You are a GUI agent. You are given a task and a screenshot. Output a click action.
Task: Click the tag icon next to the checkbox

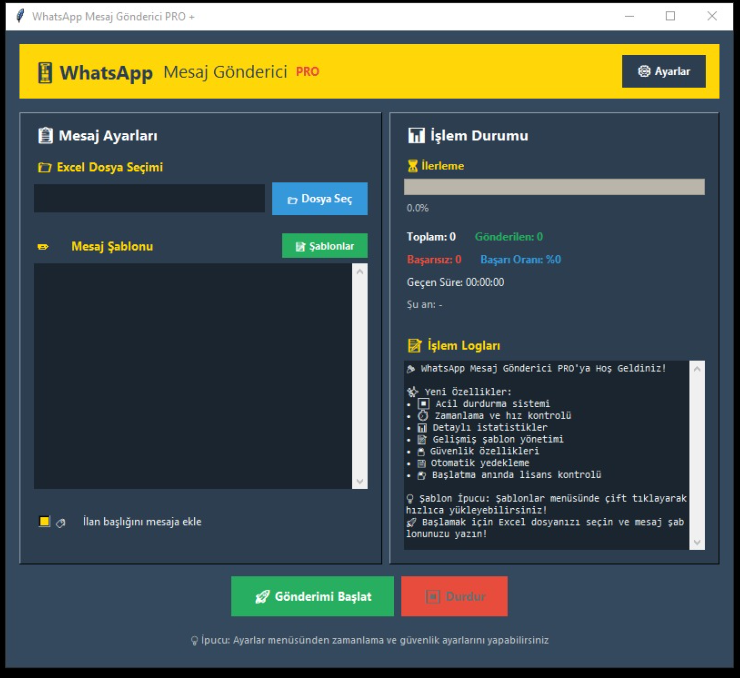point(60,523)
